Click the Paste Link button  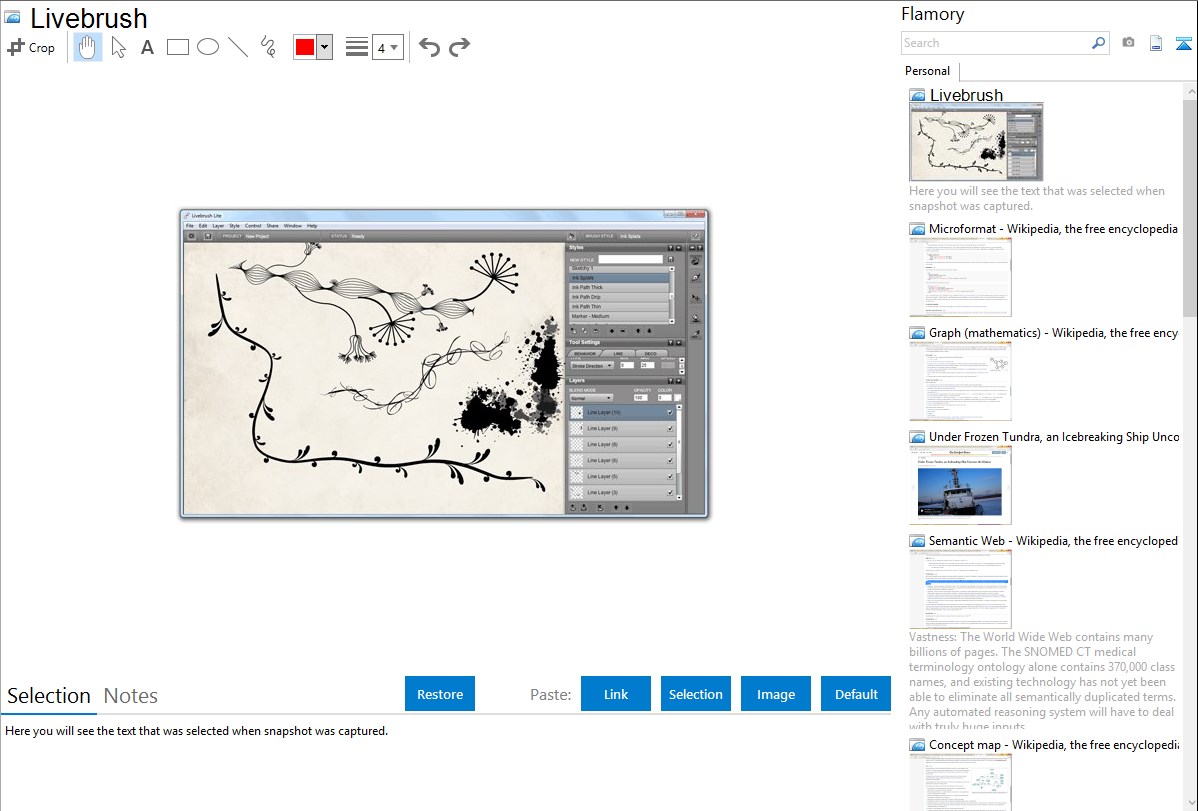pyautogui.click(x=616, y=694)
